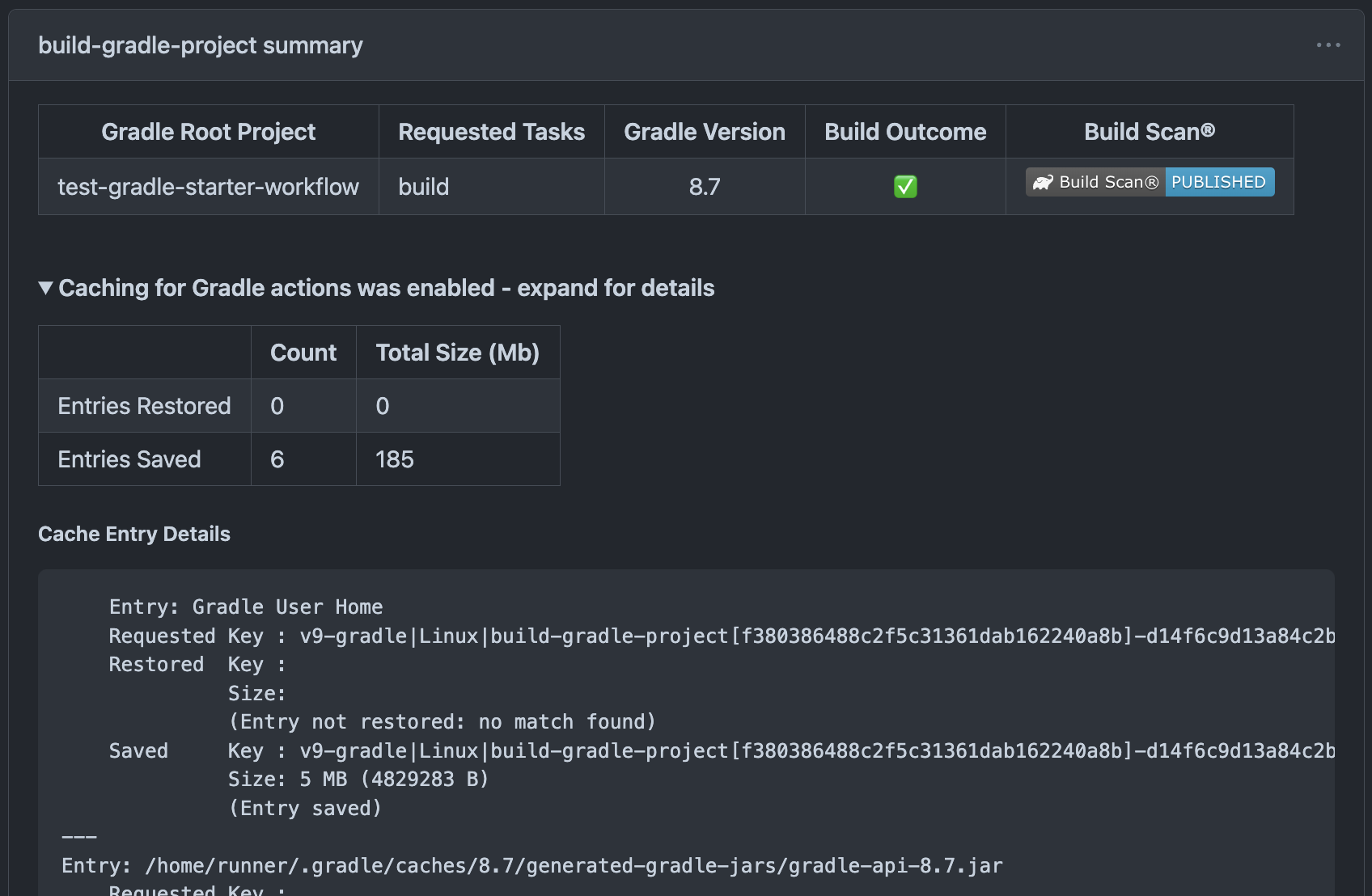1372x896 pixels.
Task: Collapse the Caching for Gradle actions details
Action: click(376, 288)
